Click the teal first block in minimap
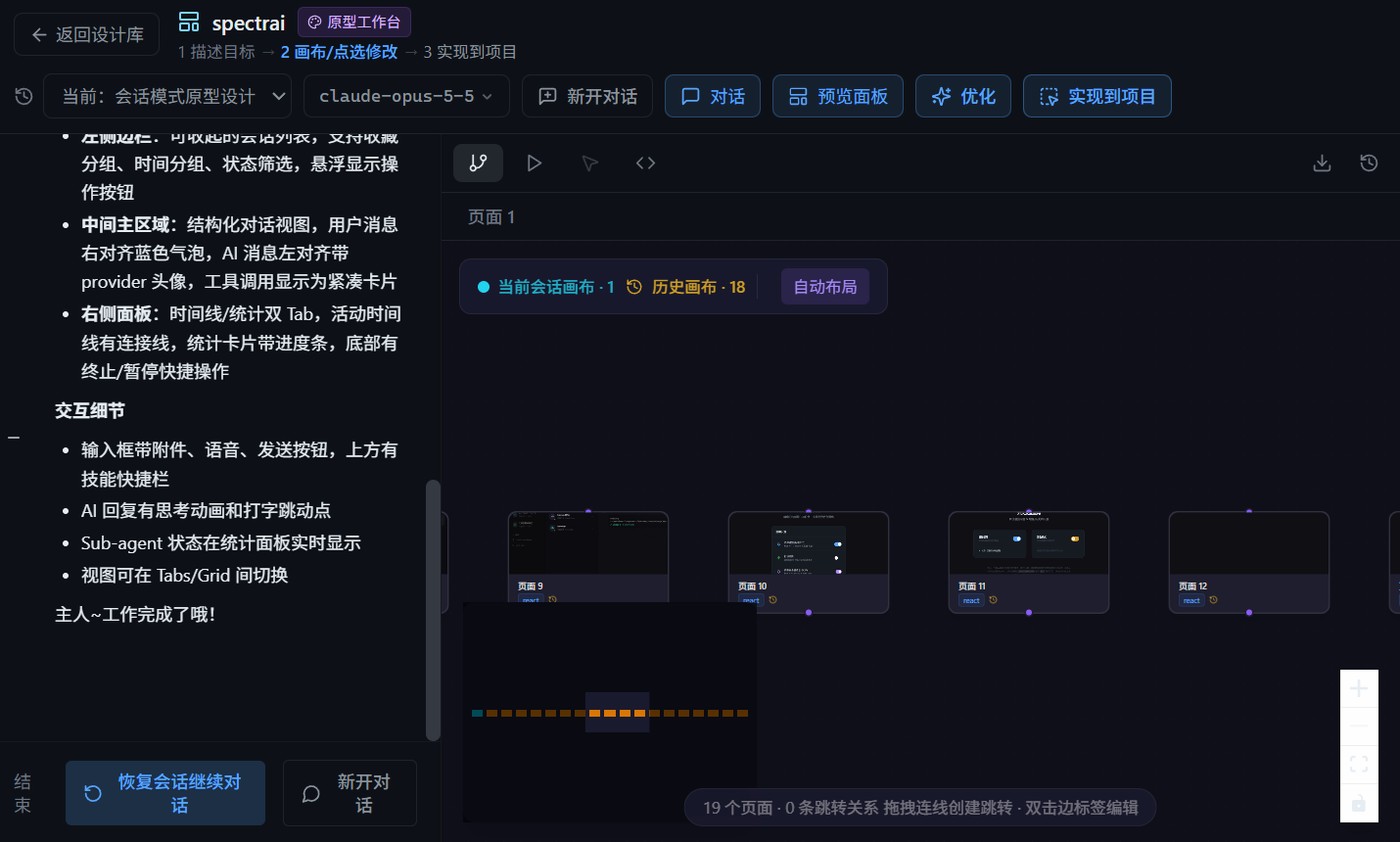1400x842 pixels. [x=478, y=713]
